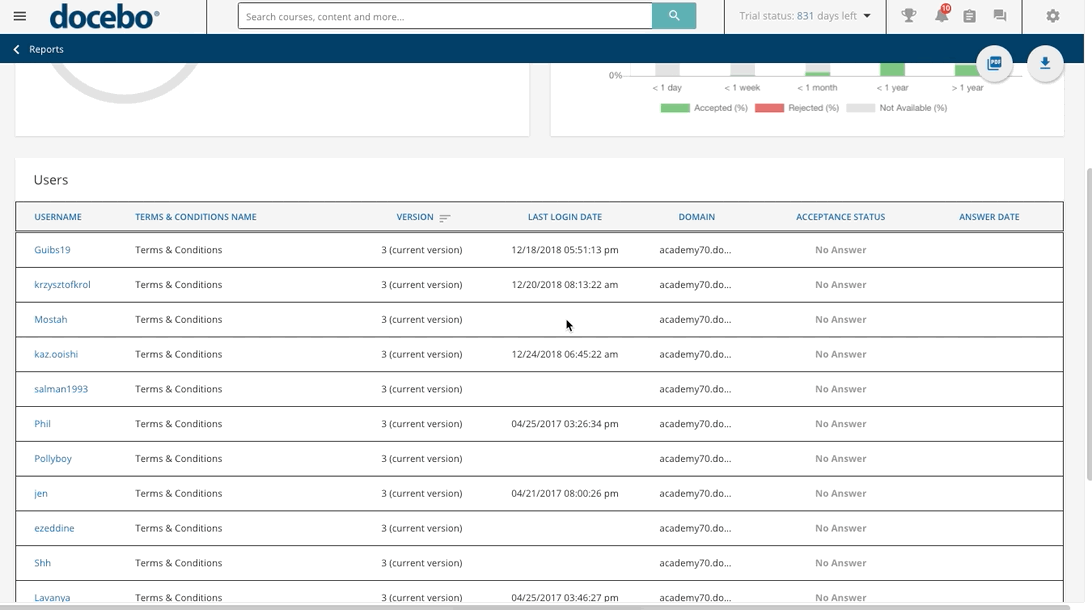Sort by the VERSION column header
1092x610 pixels.
point(415,217)
